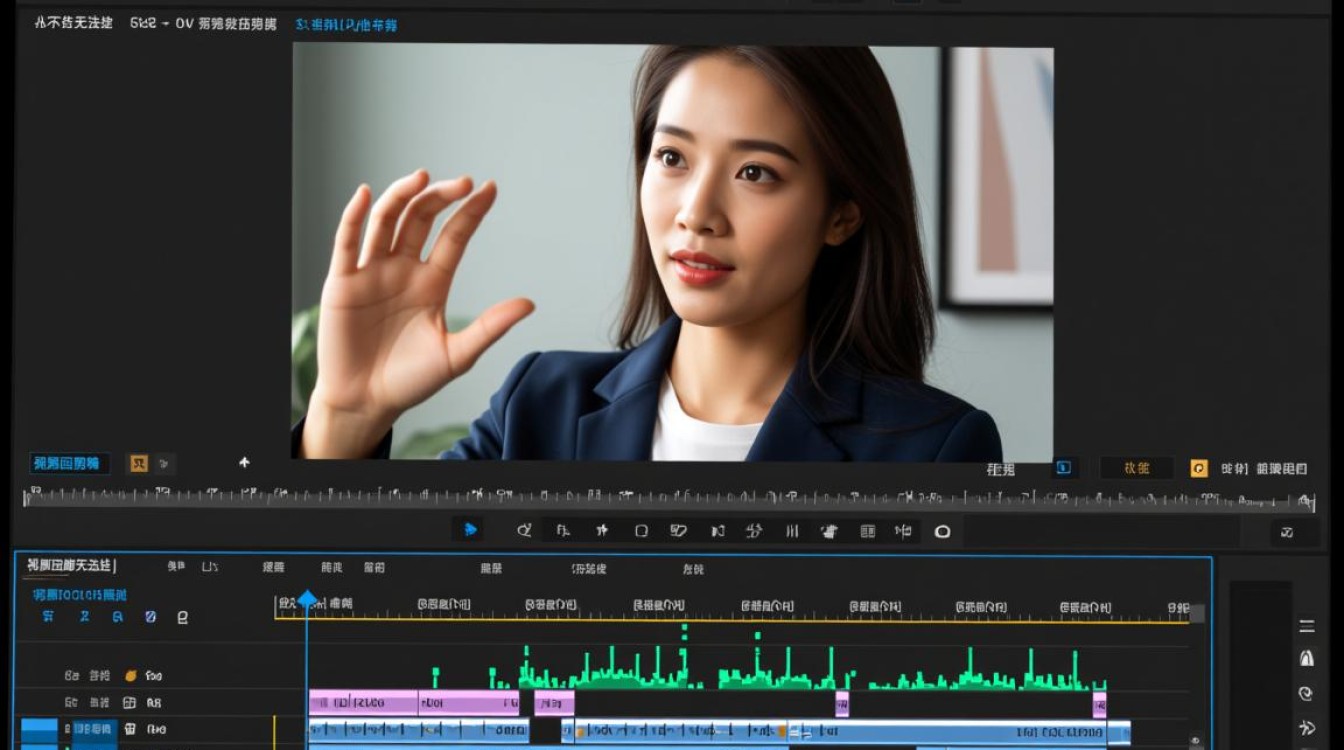Select the fourth blue circular icon under sequence name

point(150,616)
